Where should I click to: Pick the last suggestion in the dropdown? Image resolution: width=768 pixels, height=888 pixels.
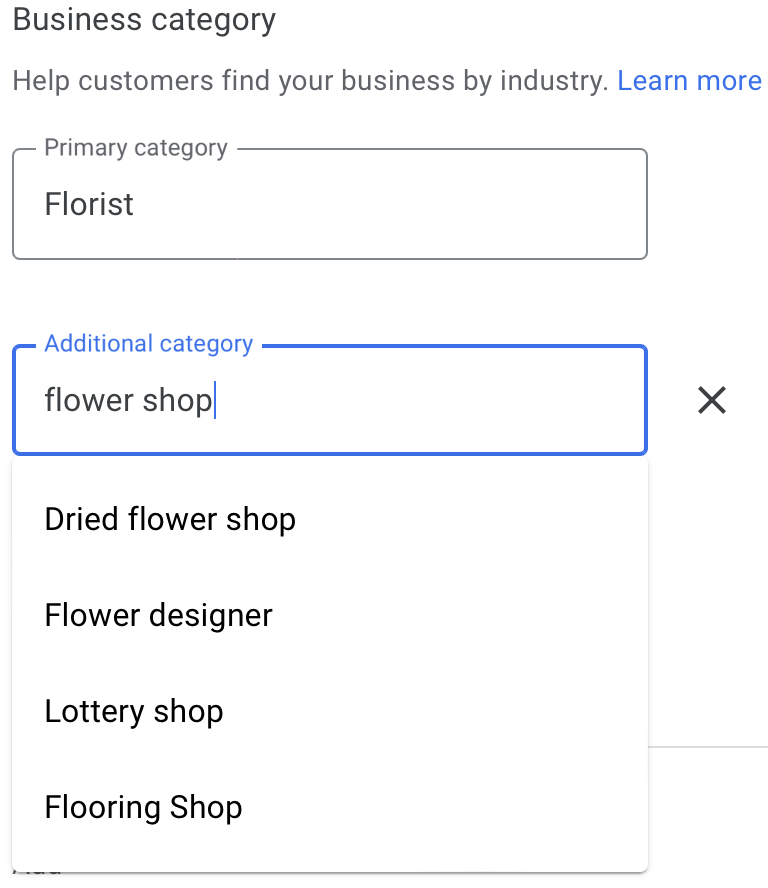[x=143, y=807]
